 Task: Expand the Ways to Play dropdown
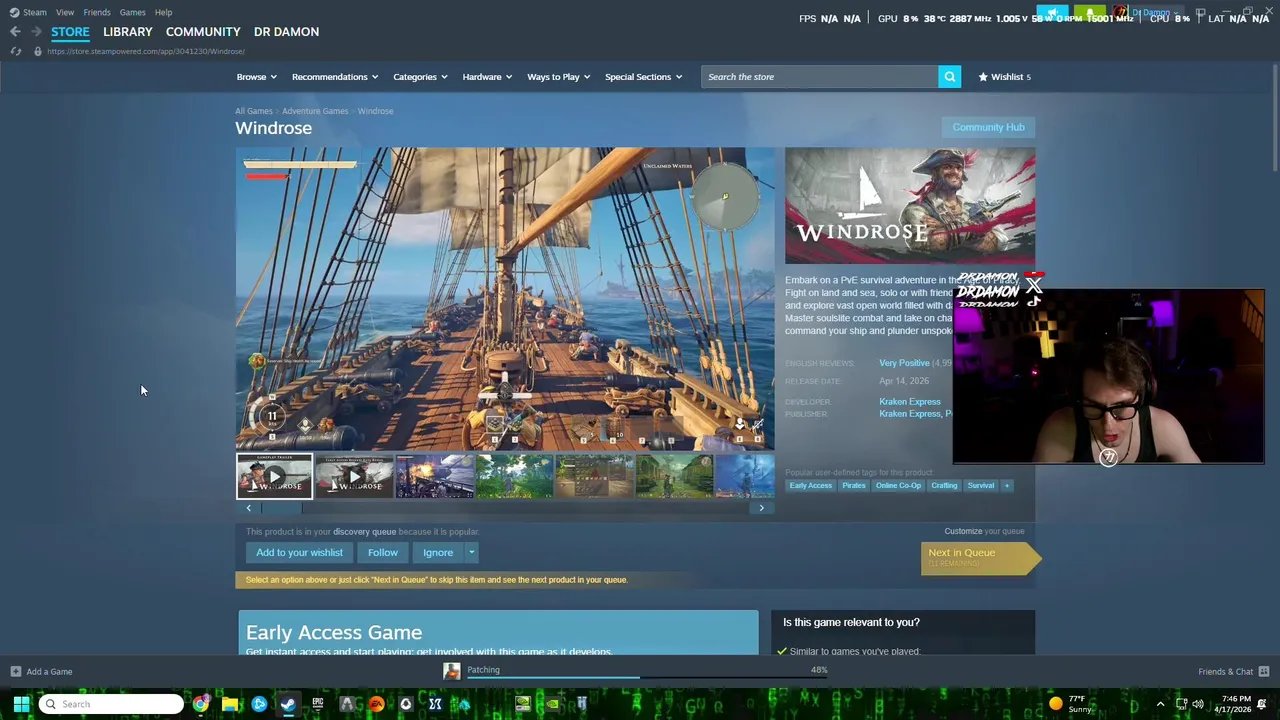(558, 77)
